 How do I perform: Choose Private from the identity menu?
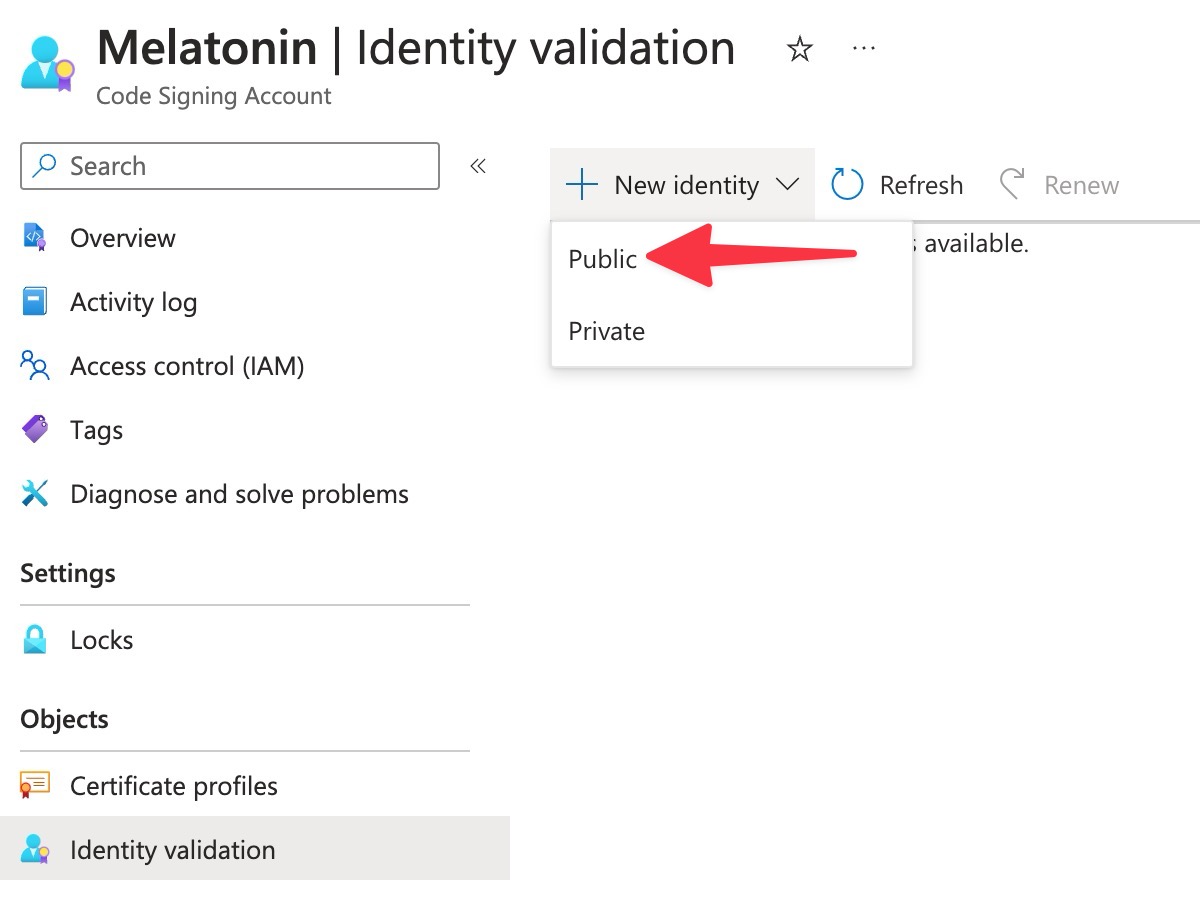pyautogui.click(x=606, y=331)
